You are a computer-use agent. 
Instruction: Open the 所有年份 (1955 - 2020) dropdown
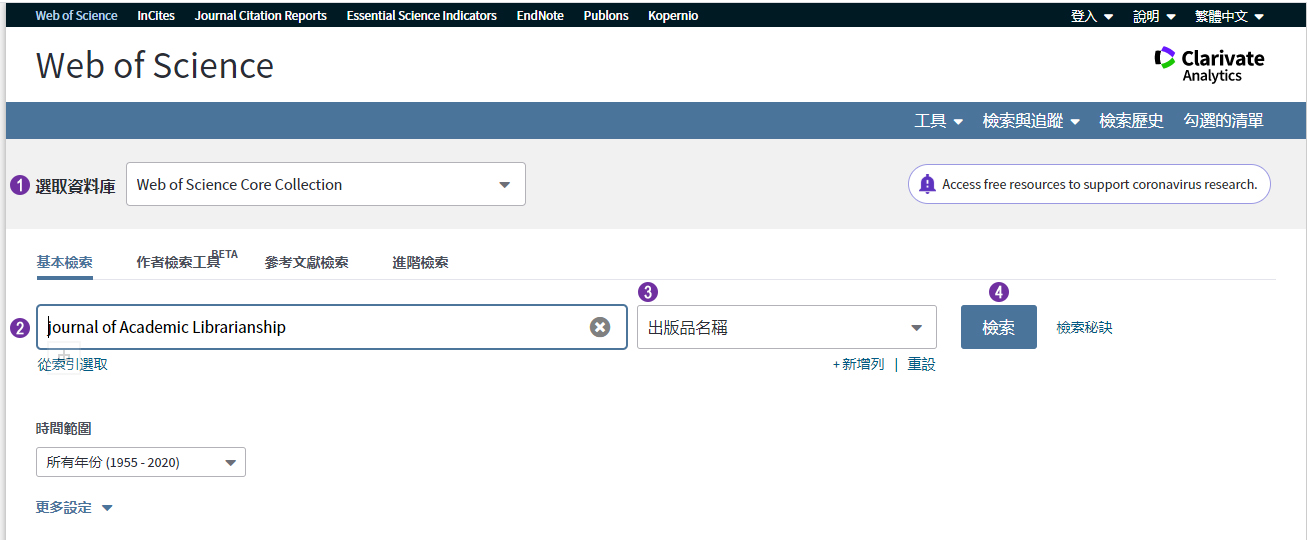pyautogui.click(x=141, y=462)
